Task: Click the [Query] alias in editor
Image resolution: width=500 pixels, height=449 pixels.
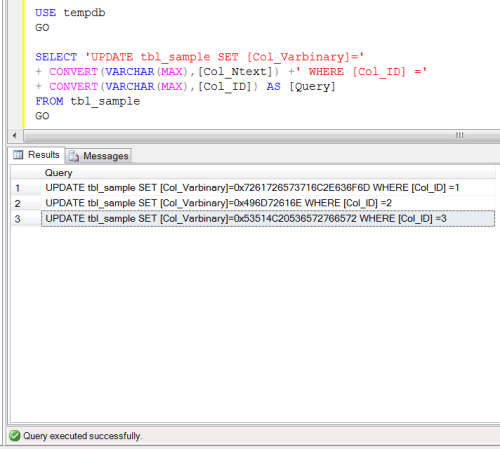Action: (x=312, y=87)
